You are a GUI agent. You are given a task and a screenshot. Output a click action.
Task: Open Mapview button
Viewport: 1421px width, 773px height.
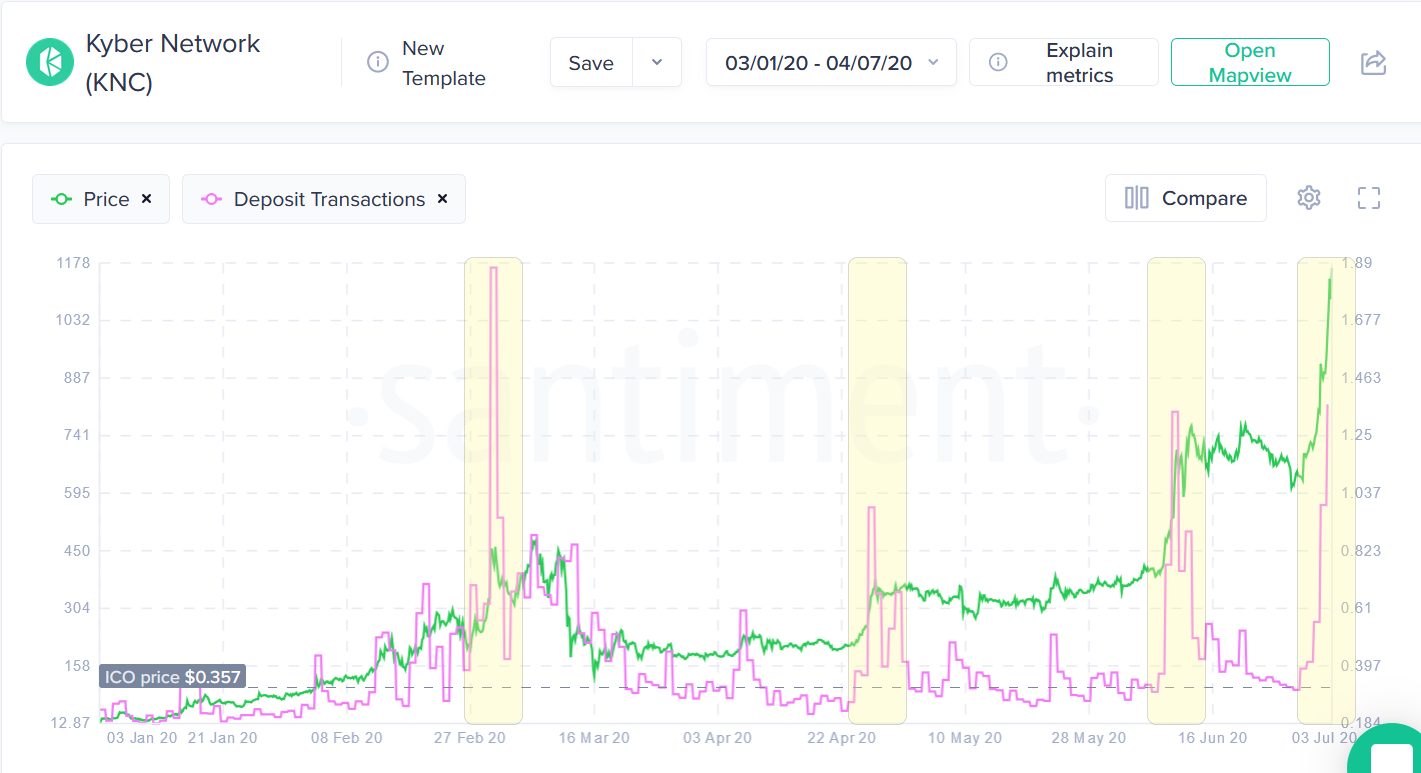pyautogui.click(x=1250, y=62)
